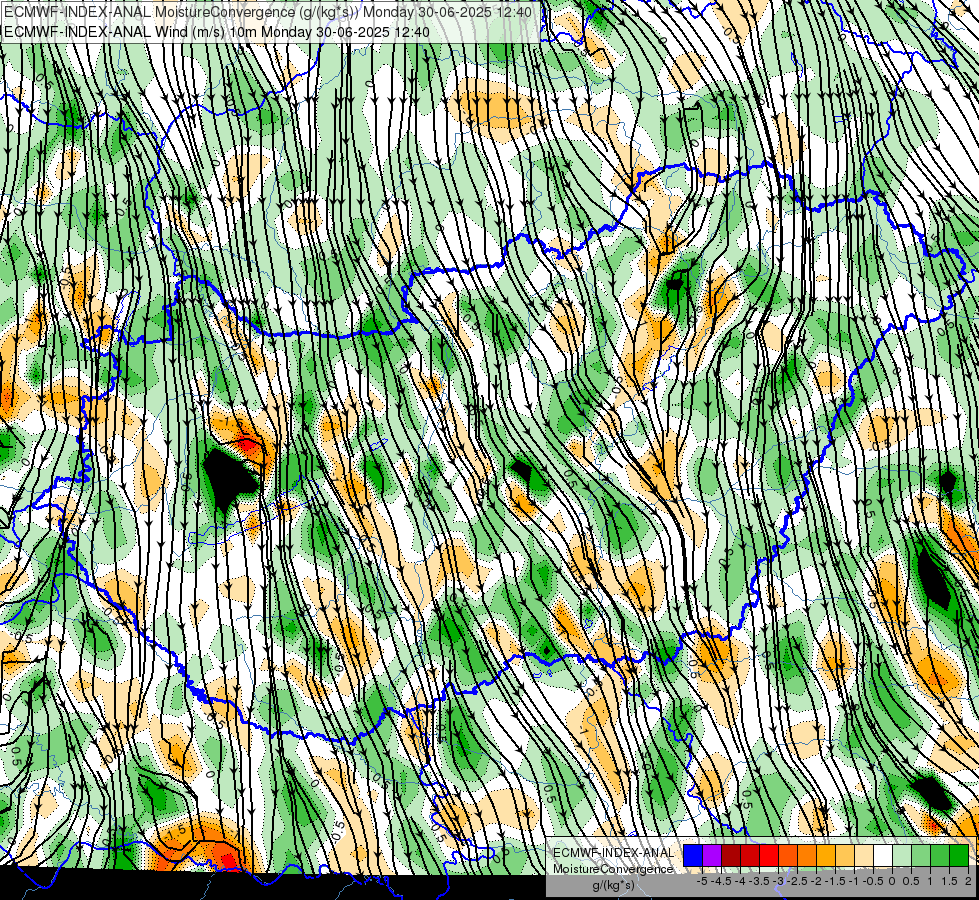
Task: Choose the dark green swatch (1.5 to 2)
Action: coord(959,855)
